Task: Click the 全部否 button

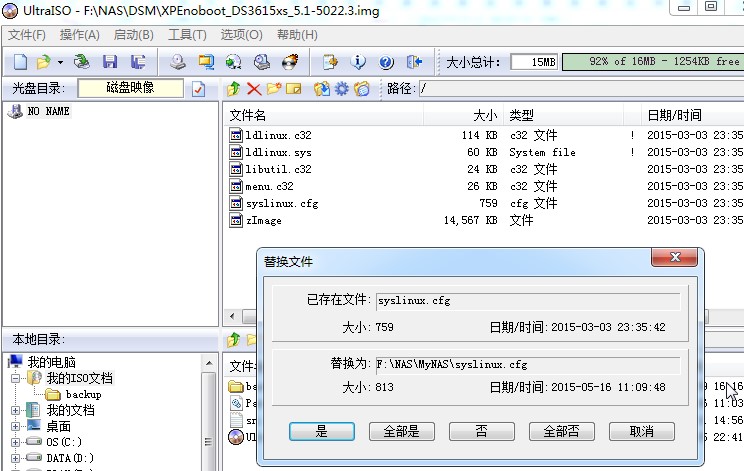Action: 561,431
